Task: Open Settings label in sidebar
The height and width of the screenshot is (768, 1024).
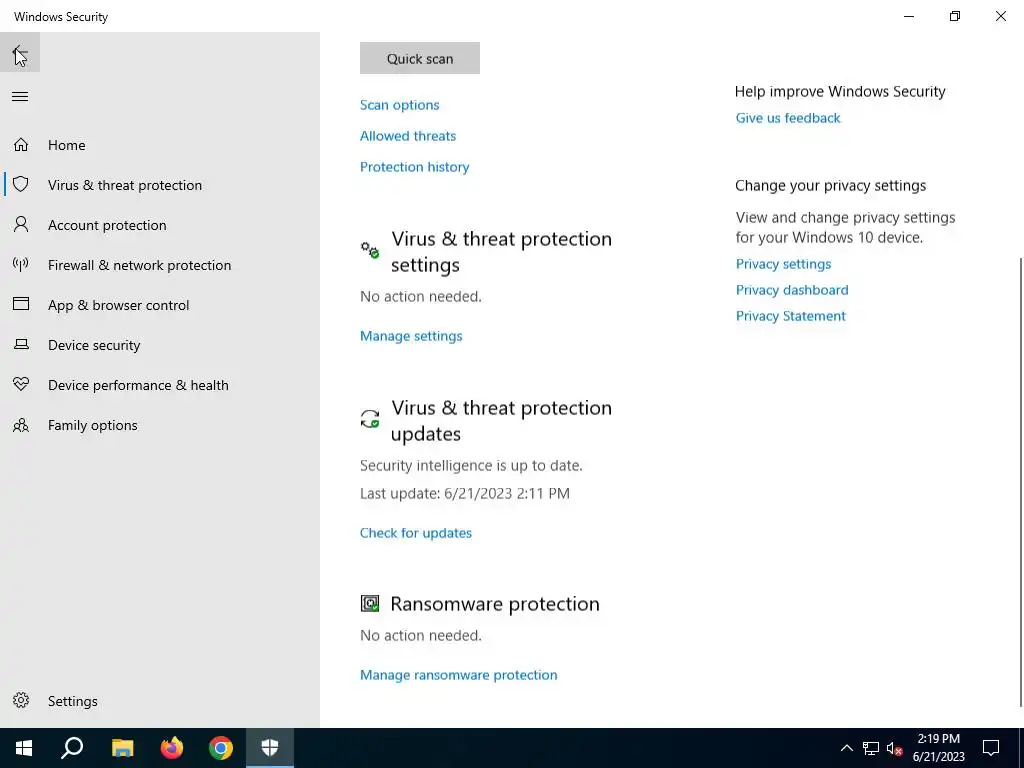Action: [72, 701]
